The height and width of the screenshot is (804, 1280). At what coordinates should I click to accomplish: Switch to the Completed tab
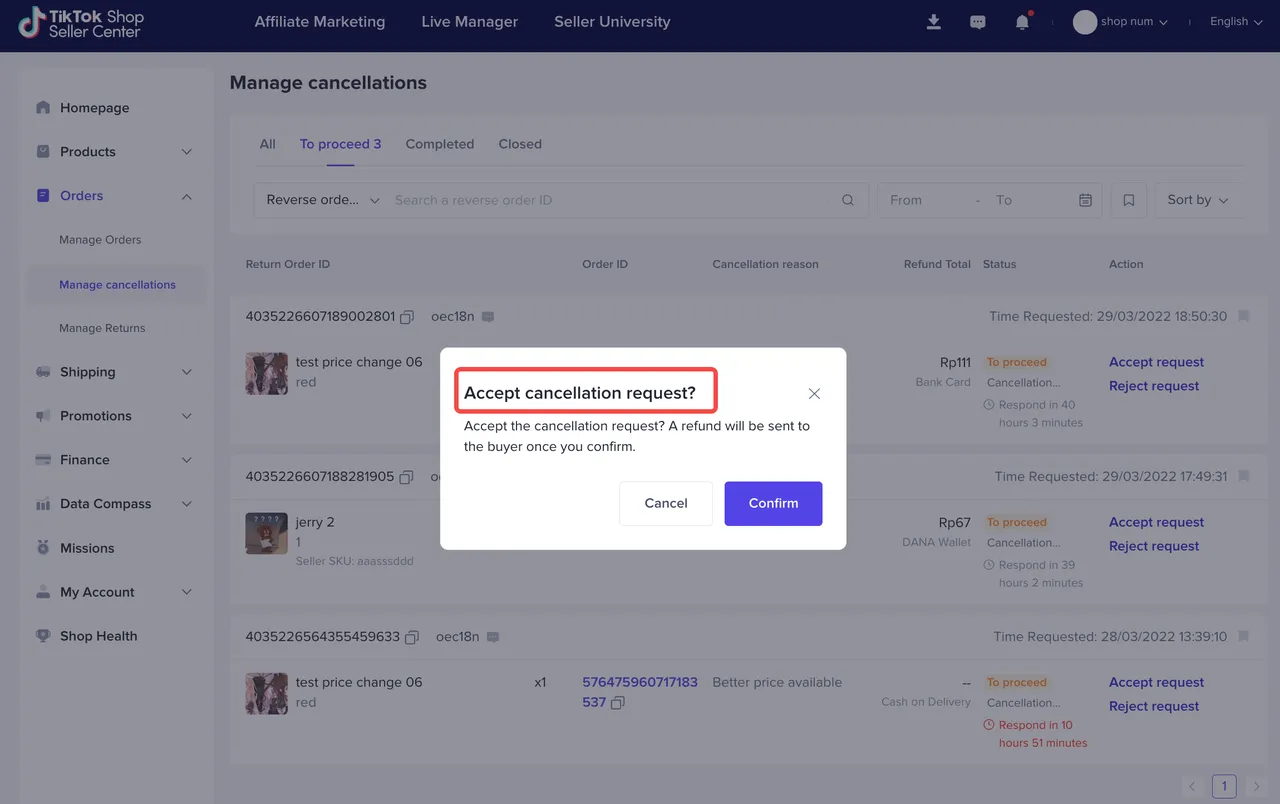[439, 144]
